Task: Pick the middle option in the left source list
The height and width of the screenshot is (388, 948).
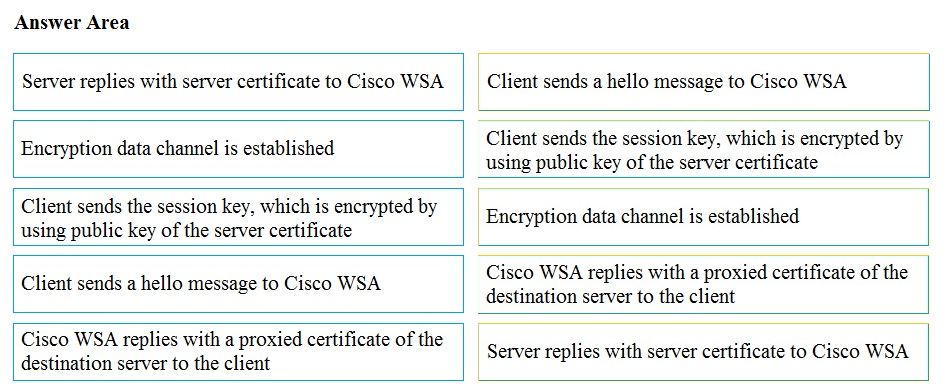Action: tap(238, 217)
